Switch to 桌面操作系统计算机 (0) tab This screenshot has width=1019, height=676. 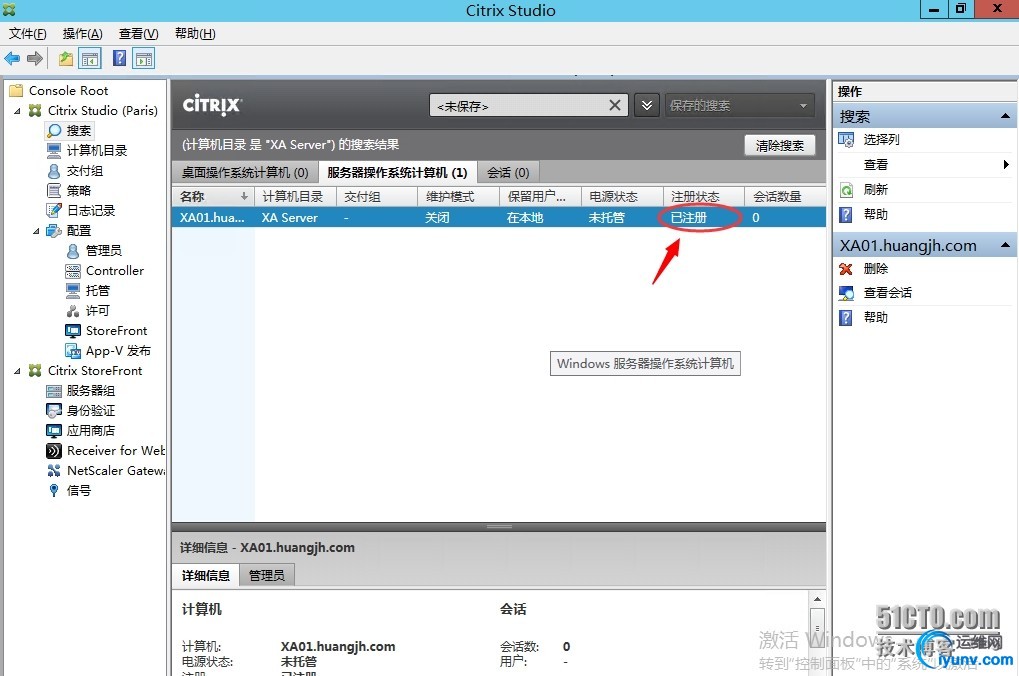coord(245,172)
